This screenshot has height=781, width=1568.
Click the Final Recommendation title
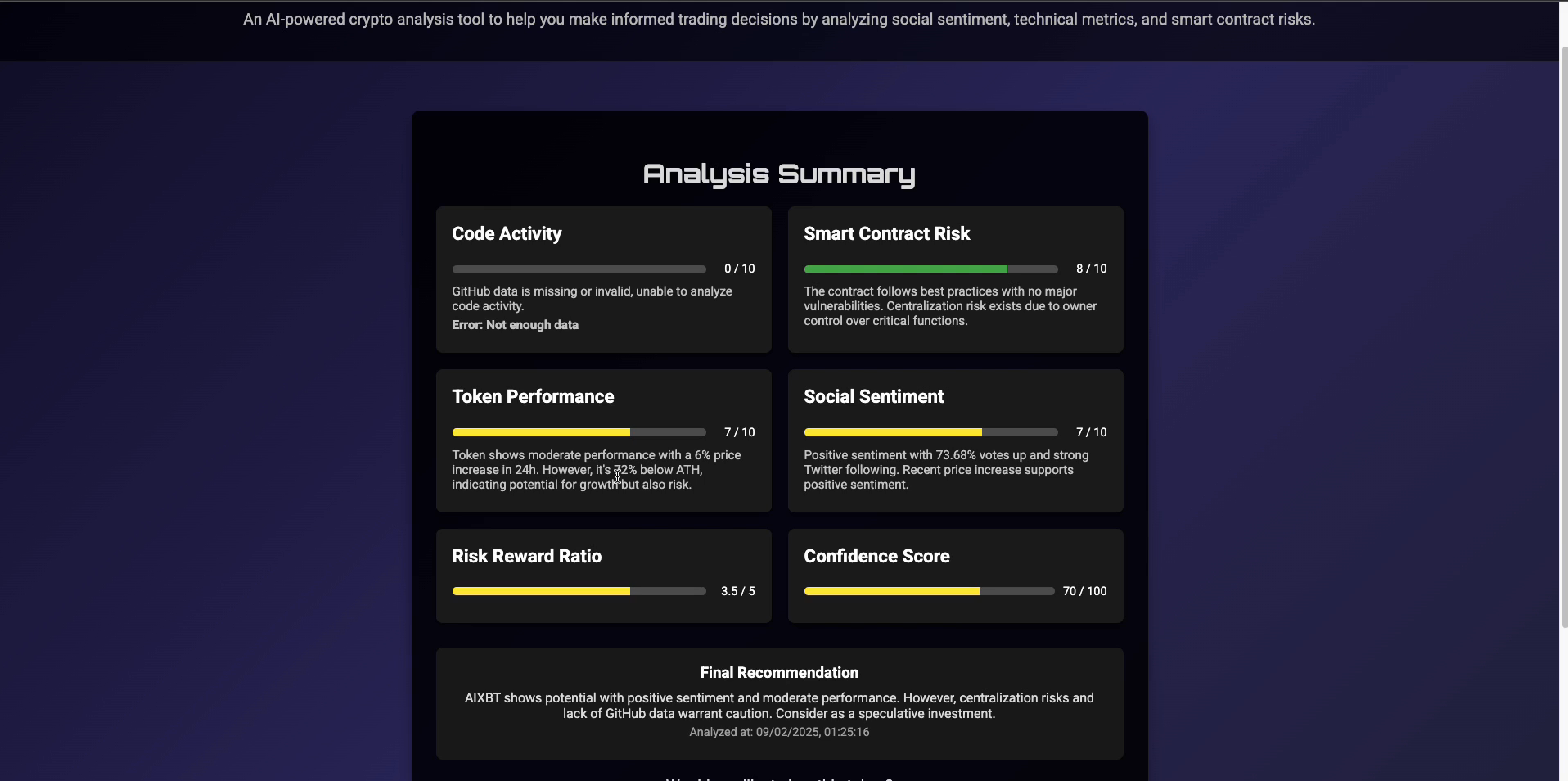click(779, 673)
